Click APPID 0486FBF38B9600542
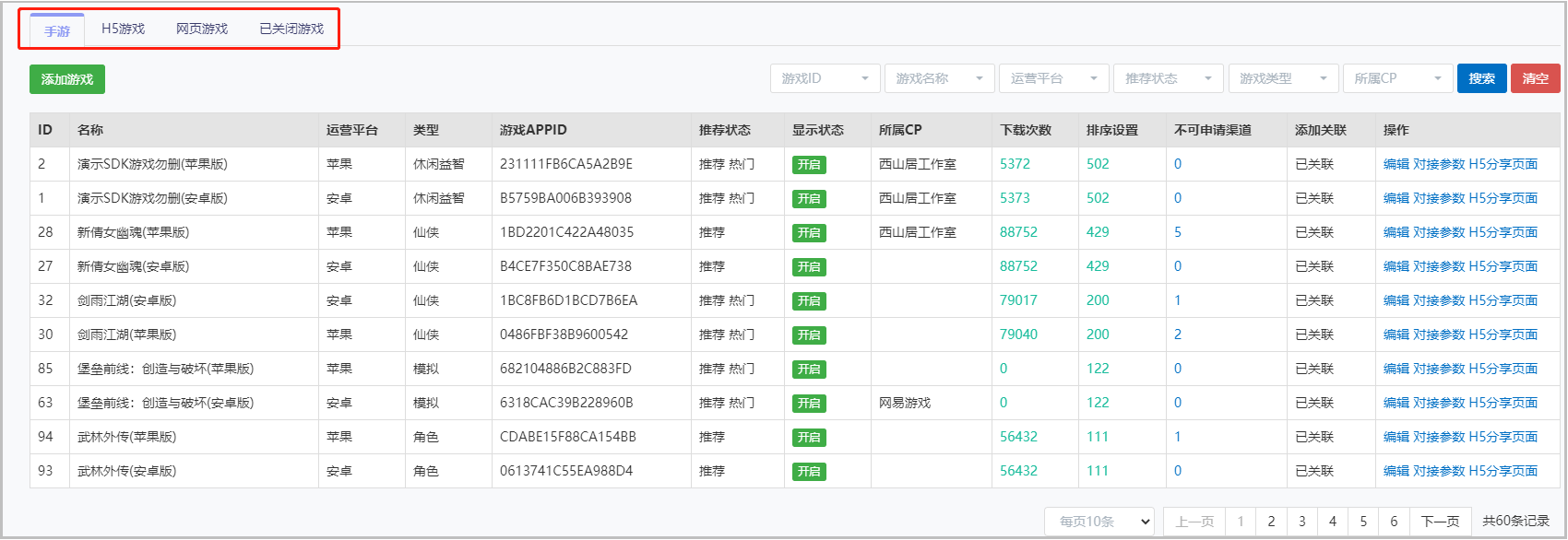 coord(564,335)
